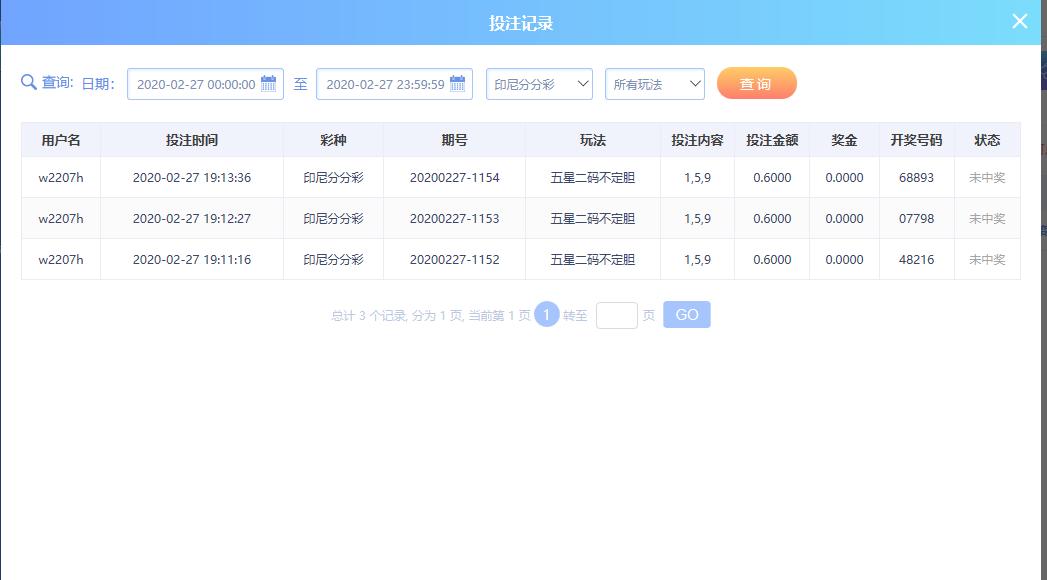
Task: Click username w2207h in 1154 row
Action: [x=61, y=178]
